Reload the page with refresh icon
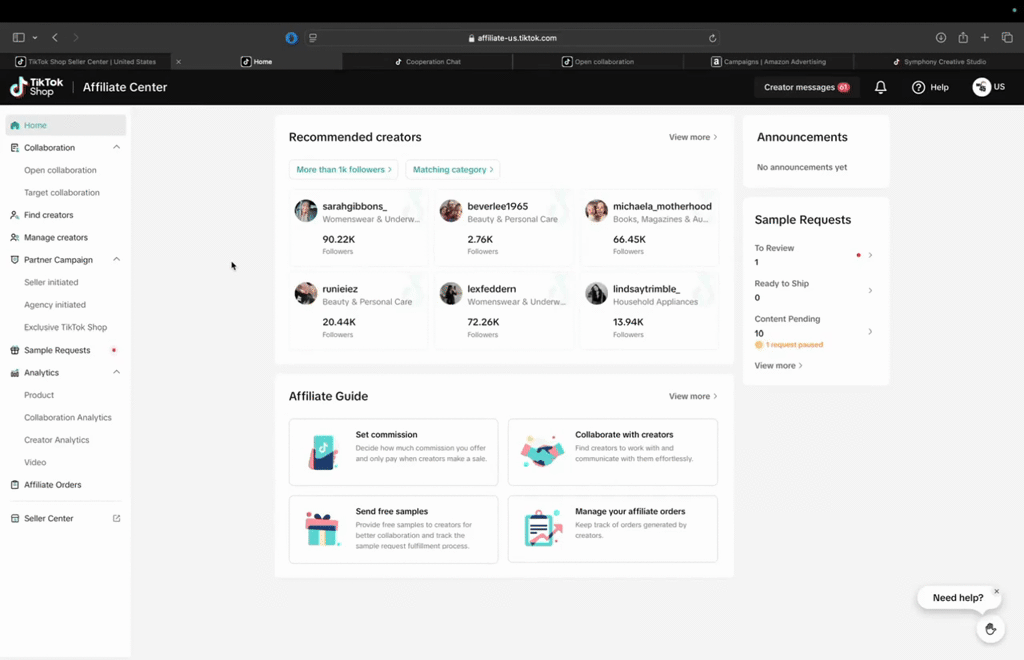 [x=712, y=38]
